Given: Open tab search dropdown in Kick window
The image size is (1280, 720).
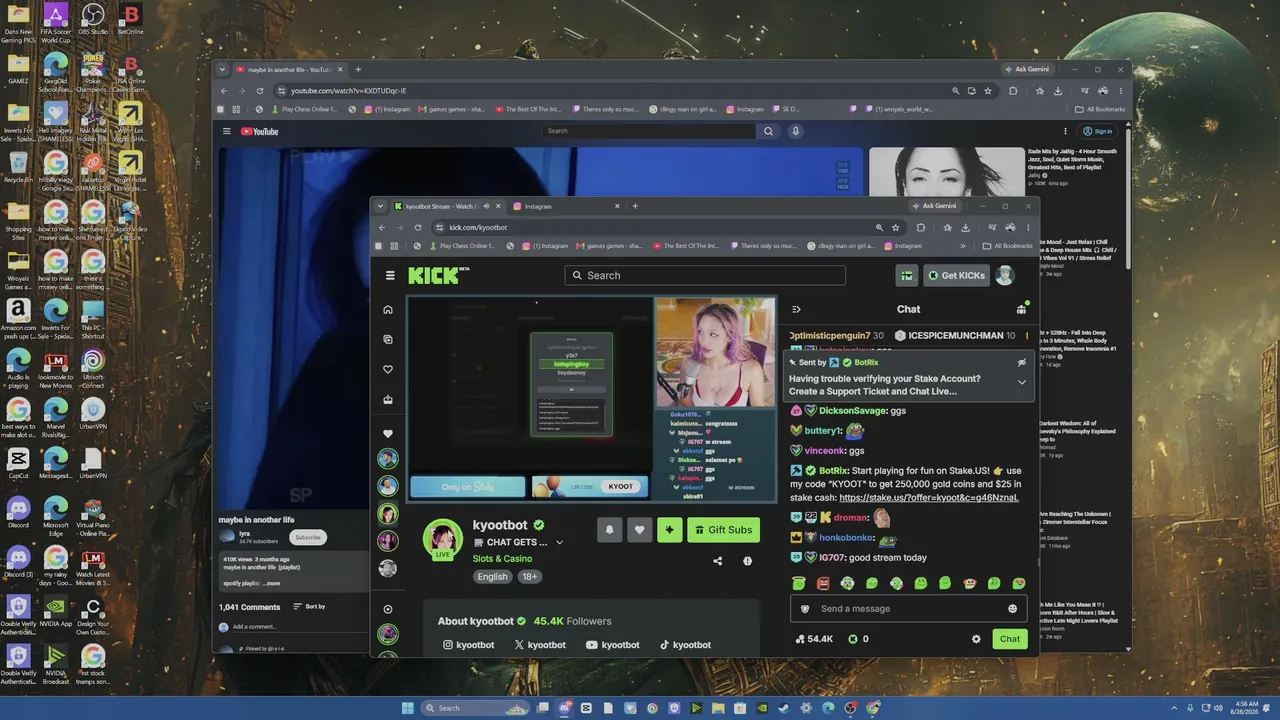Looking at the screenshot, I should [x=380, y=206].
